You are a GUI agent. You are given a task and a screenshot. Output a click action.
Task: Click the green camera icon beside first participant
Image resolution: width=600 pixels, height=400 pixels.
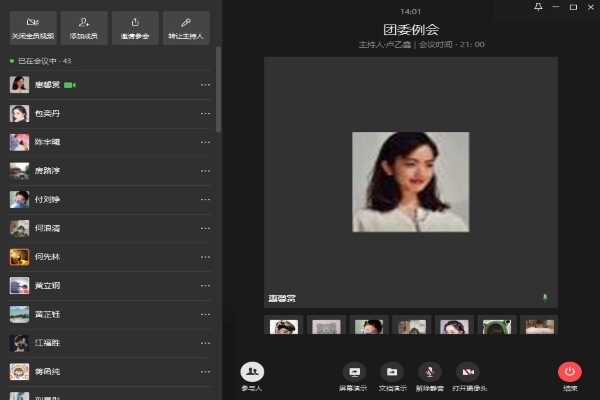[x=70, y=85]
